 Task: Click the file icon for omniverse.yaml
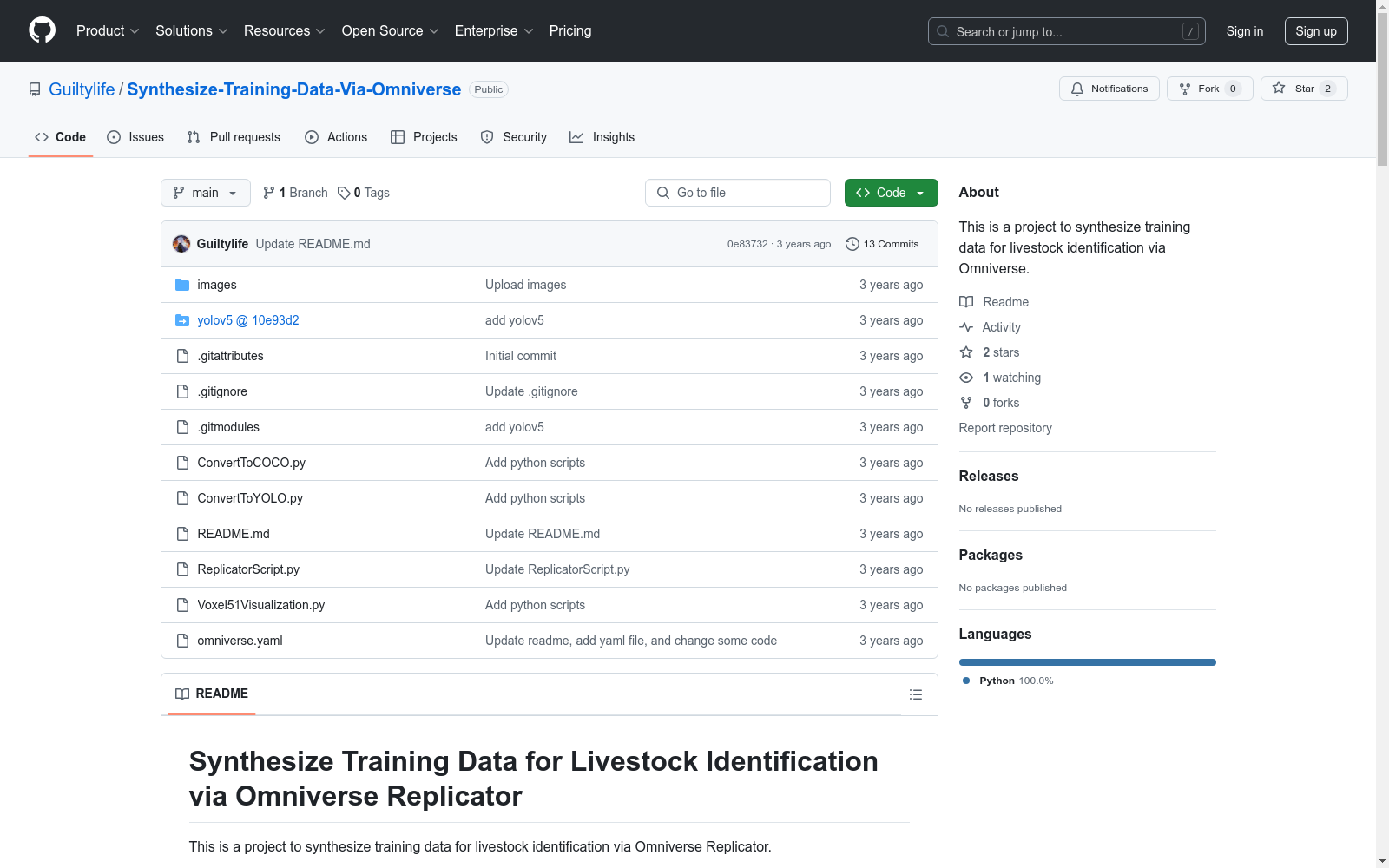182,641
